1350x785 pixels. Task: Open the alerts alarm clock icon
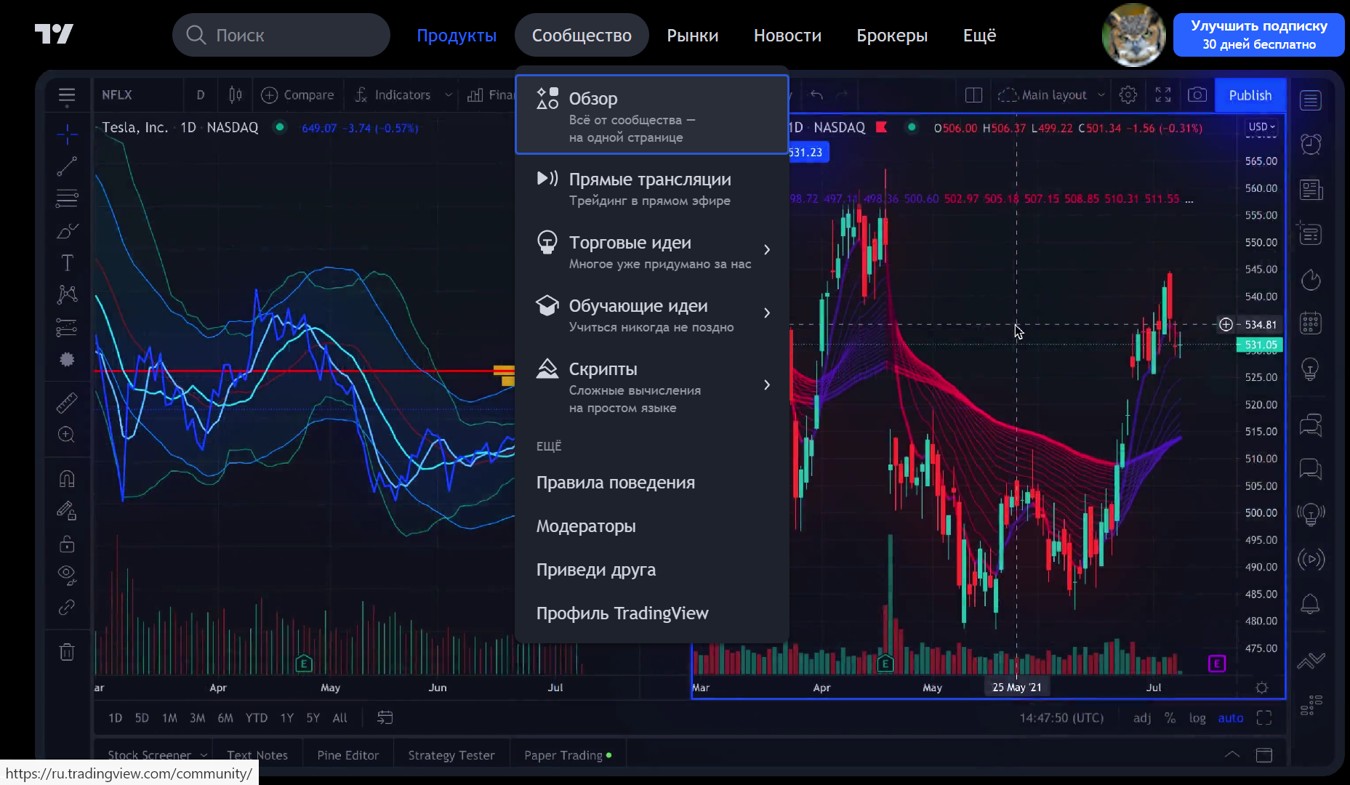pos(1311,144)
